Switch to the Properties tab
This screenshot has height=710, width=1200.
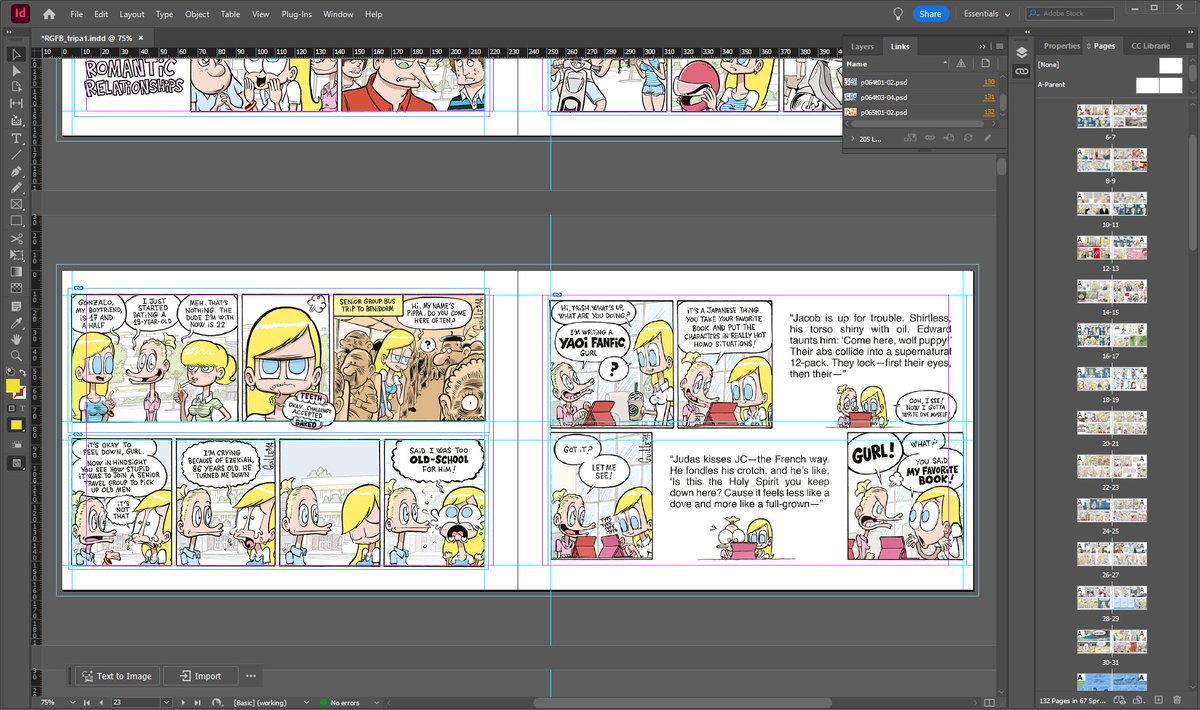click(1062, 46)
